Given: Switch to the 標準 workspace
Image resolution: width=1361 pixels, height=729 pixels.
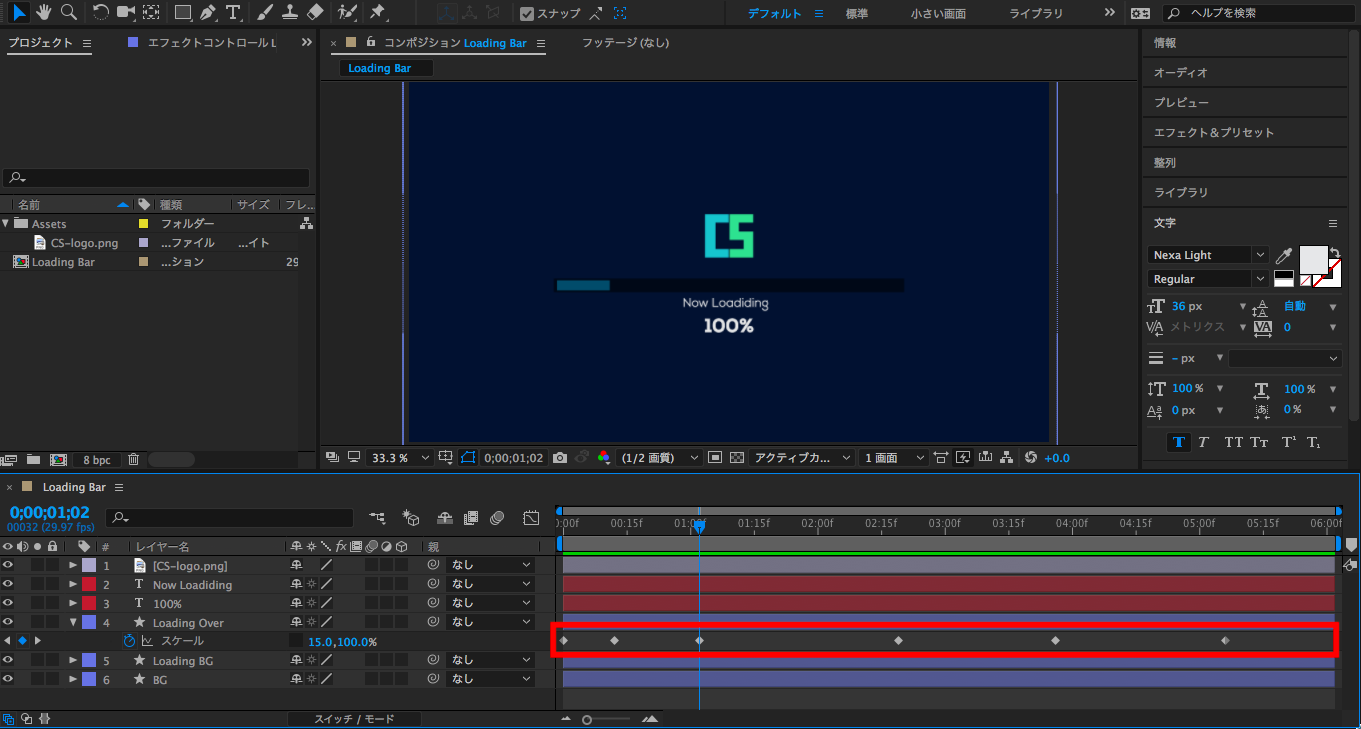Looking at the screenshot, I should [x=857, y=14].
